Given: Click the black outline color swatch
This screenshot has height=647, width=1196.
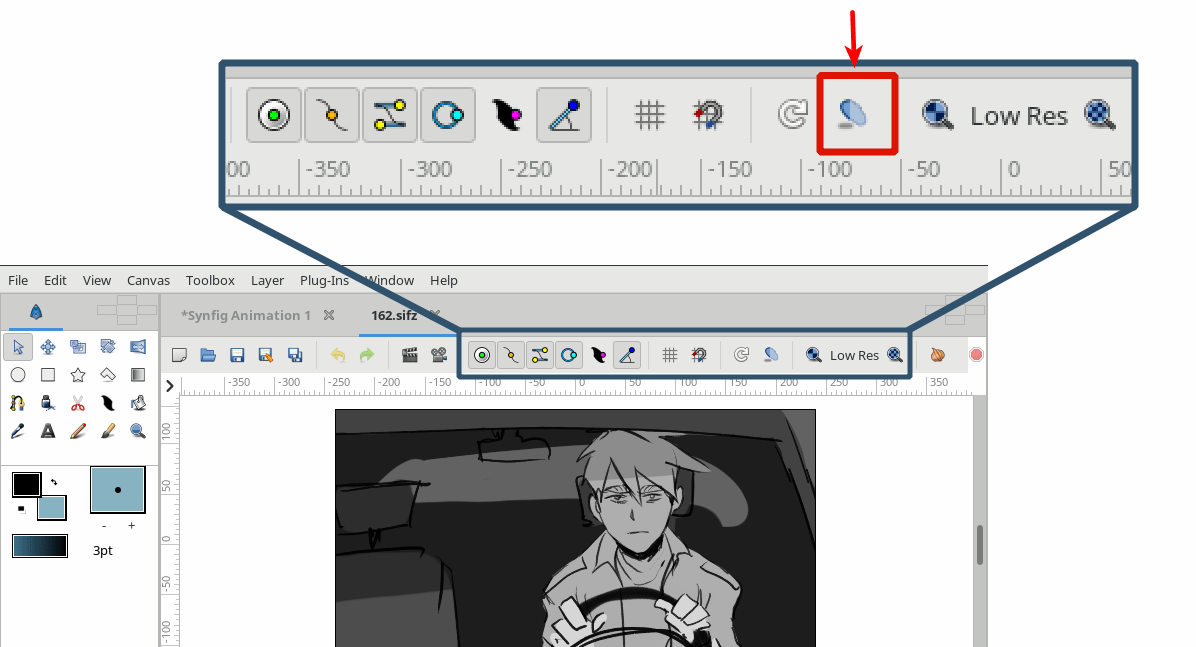Looking at the screenshot, I should click(26, 484).
